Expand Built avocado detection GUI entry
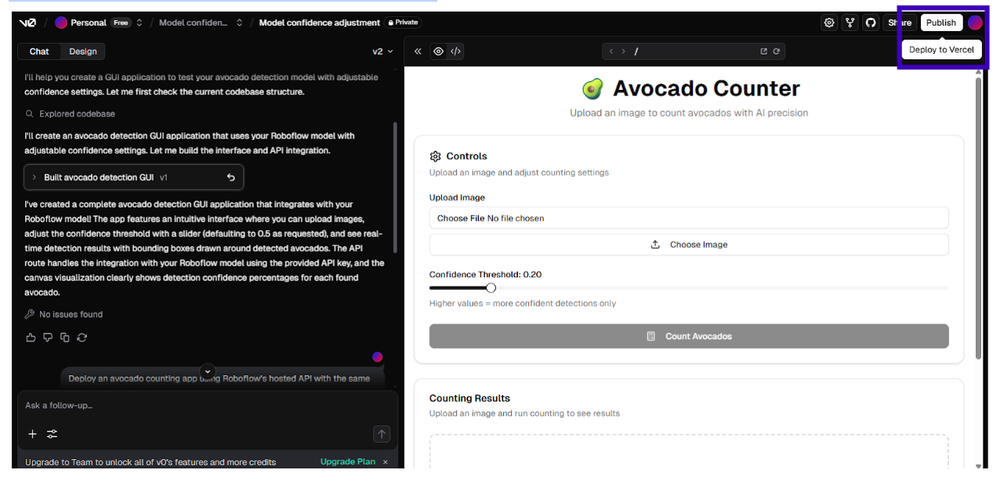The image size is (1000, 487). [x=34, y=177]
